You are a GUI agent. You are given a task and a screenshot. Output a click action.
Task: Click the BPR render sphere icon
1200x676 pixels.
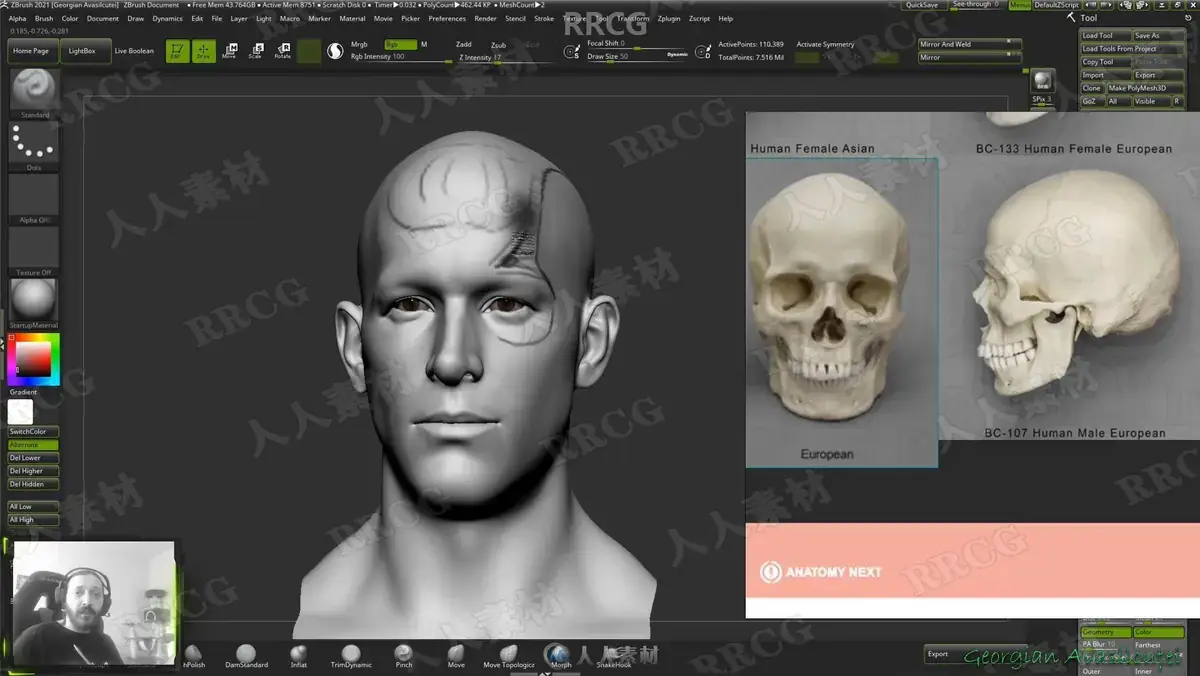click(1042, 81)
